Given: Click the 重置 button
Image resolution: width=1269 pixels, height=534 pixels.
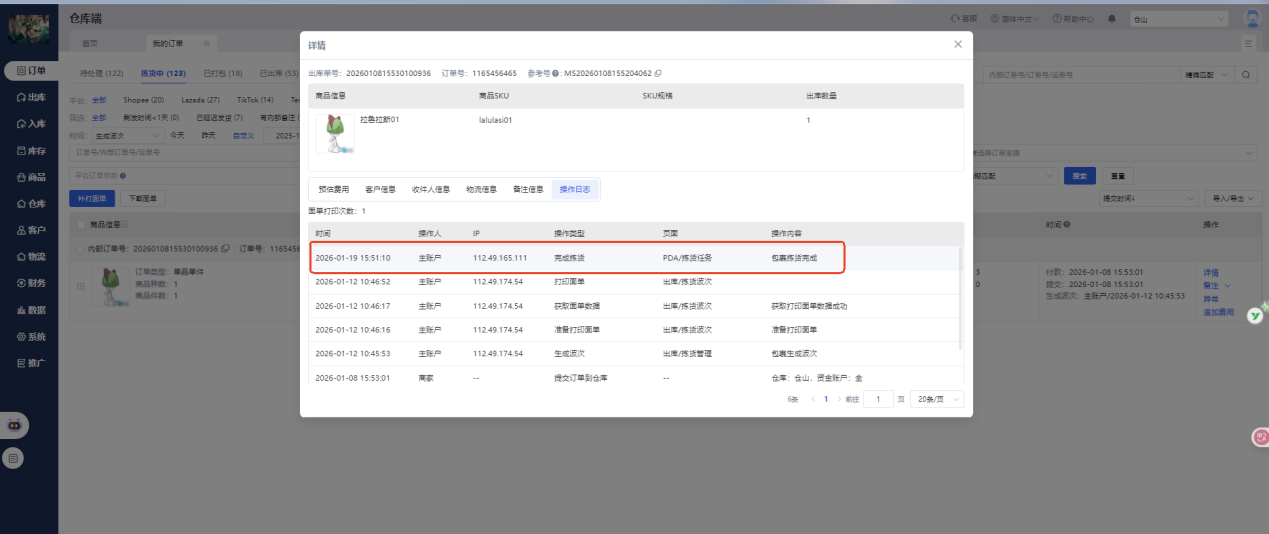Looking at the screenshot, I should click(x=1118, y=175).
